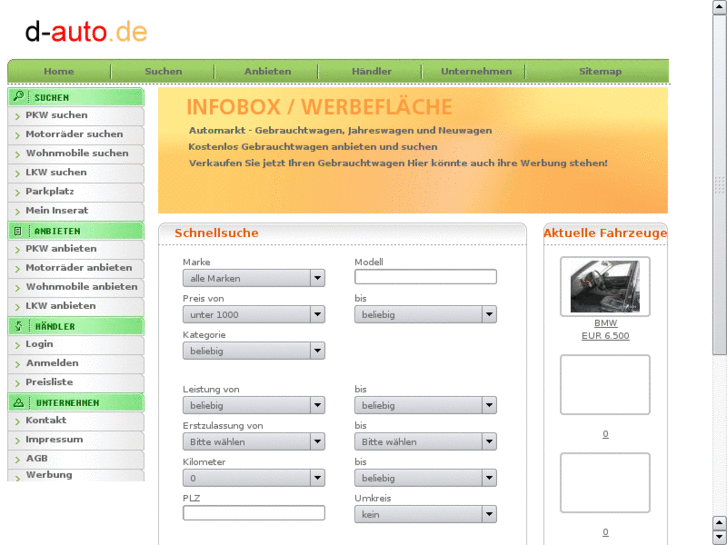Click the Suchen sidebar section header

76,97
